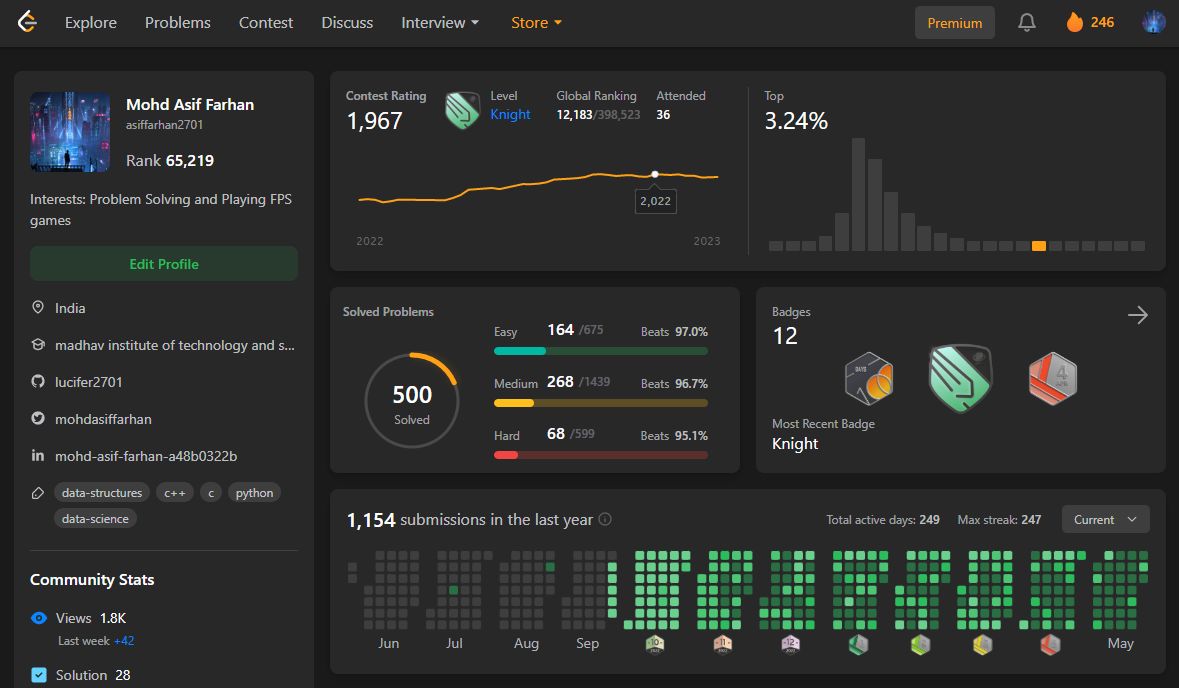Click the Premium button

[x=954, y=23]
